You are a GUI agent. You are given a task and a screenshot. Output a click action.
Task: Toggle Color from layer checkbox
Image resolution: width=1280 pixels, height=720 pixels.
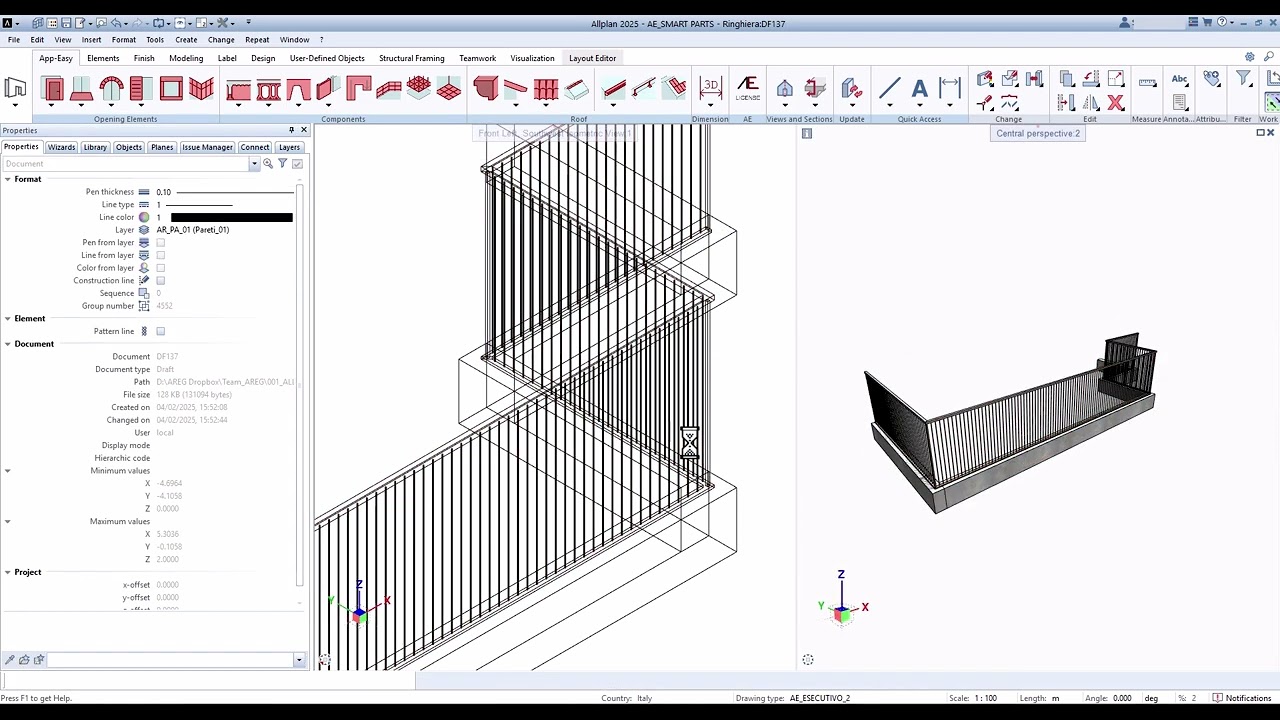pos(161,268)
